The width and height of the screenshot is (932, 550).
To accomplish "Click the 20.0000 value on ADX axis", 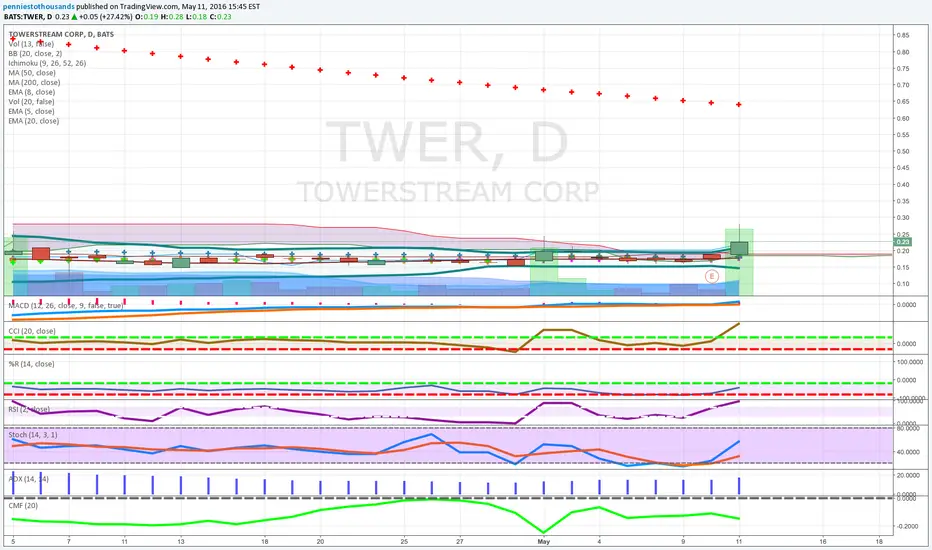I will (x=908, y=475).
